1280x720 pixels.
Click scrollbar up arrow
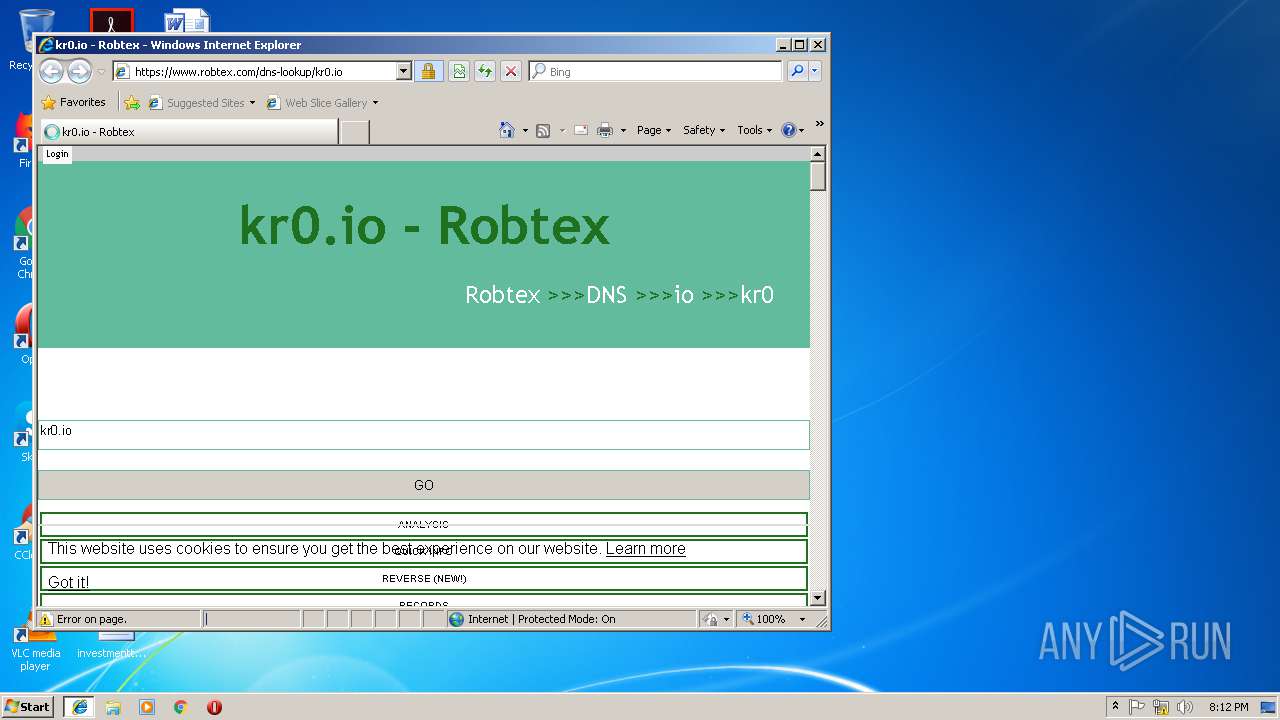[818, 154]
